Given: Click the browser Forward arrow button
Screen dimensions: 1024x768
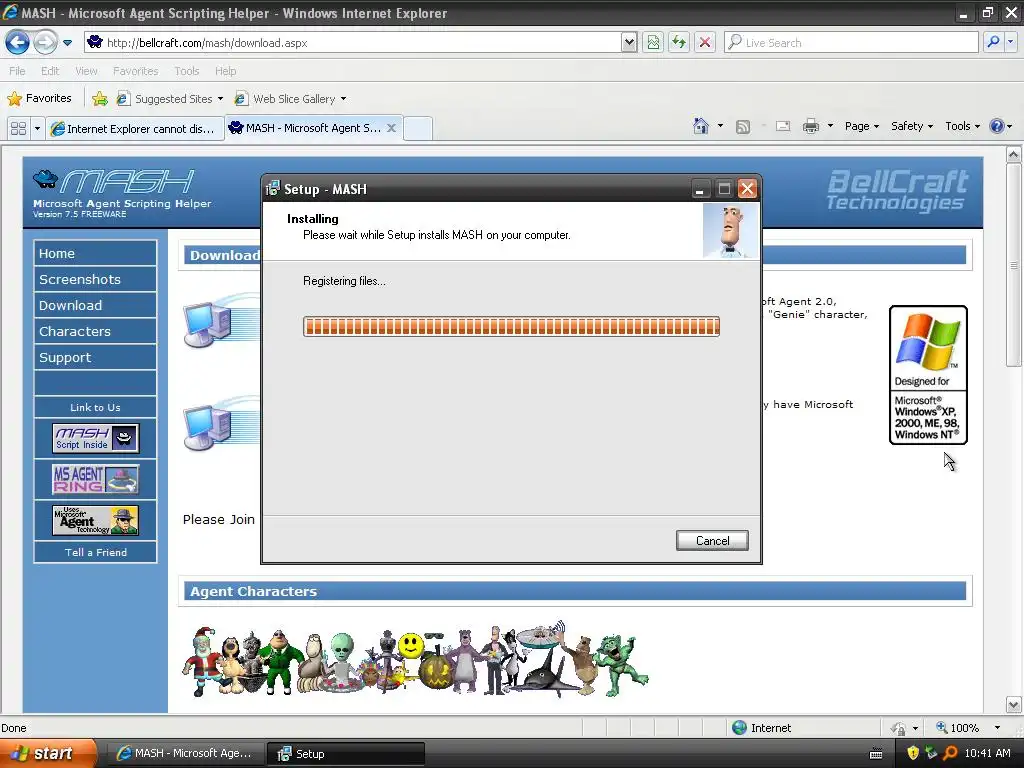Looking at the screenshot, I should (x=44, y=43).
